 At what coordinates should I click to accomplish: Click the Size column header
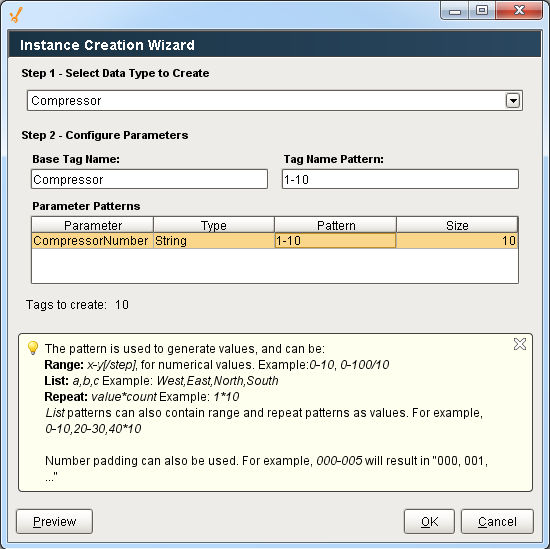(457, 225)
